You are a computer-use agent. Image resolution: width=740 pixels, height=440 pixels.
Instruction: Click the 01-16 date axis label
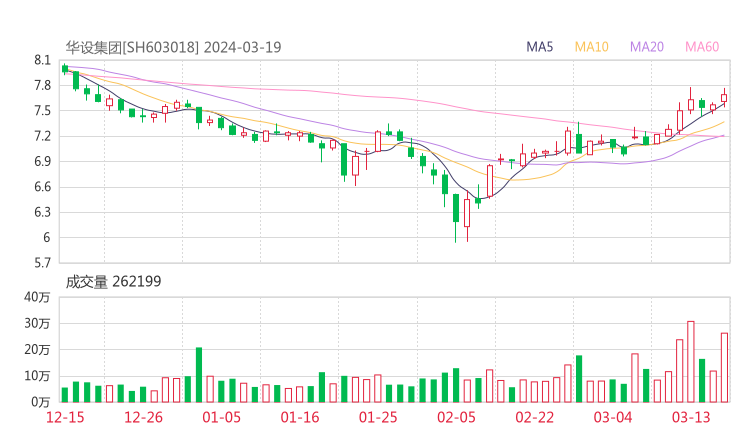[300, 417]
